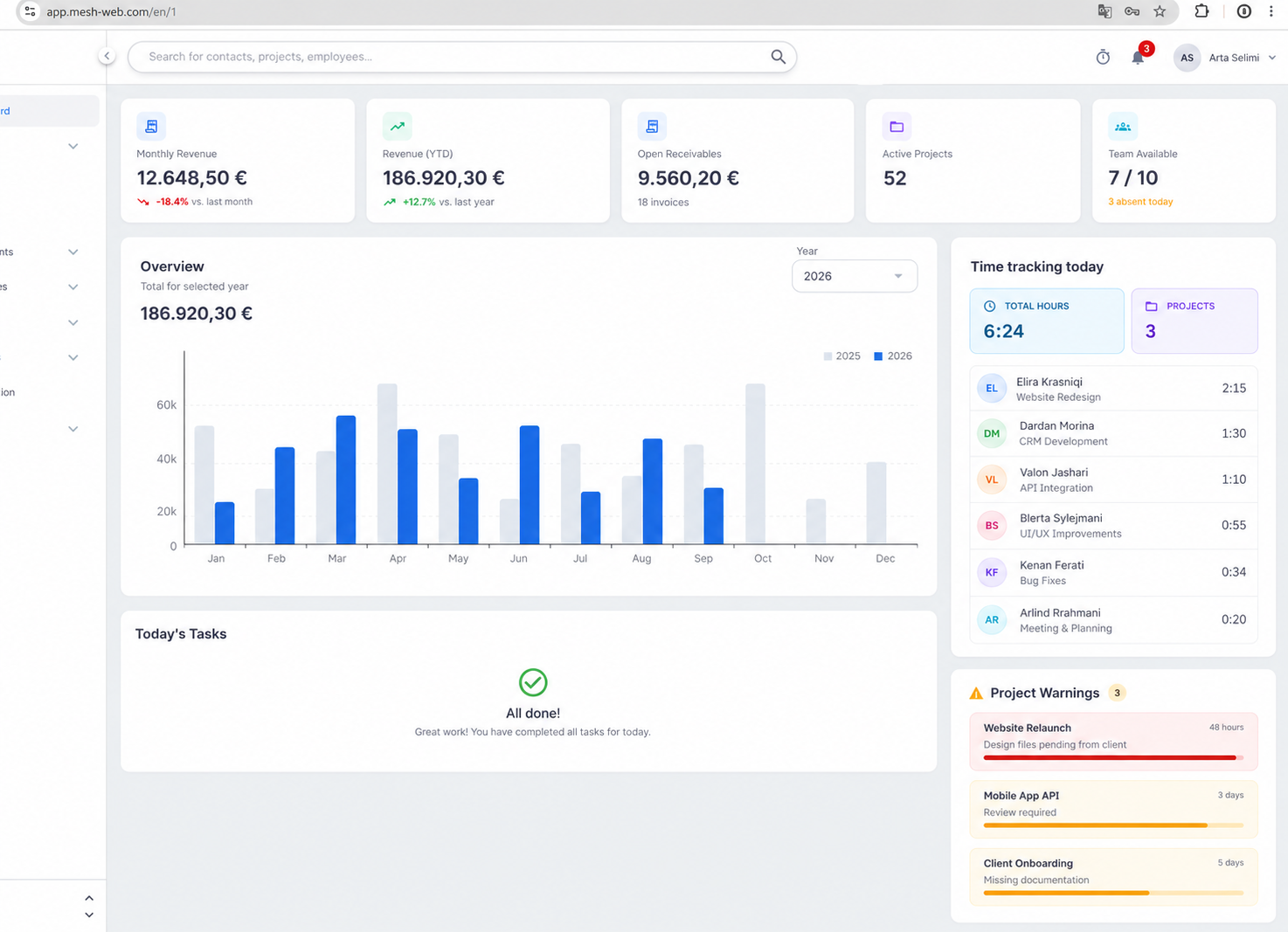Screen dimensions: 1288x932
Task: Open the timer stopwatch icon
Action: point(1103,58)
